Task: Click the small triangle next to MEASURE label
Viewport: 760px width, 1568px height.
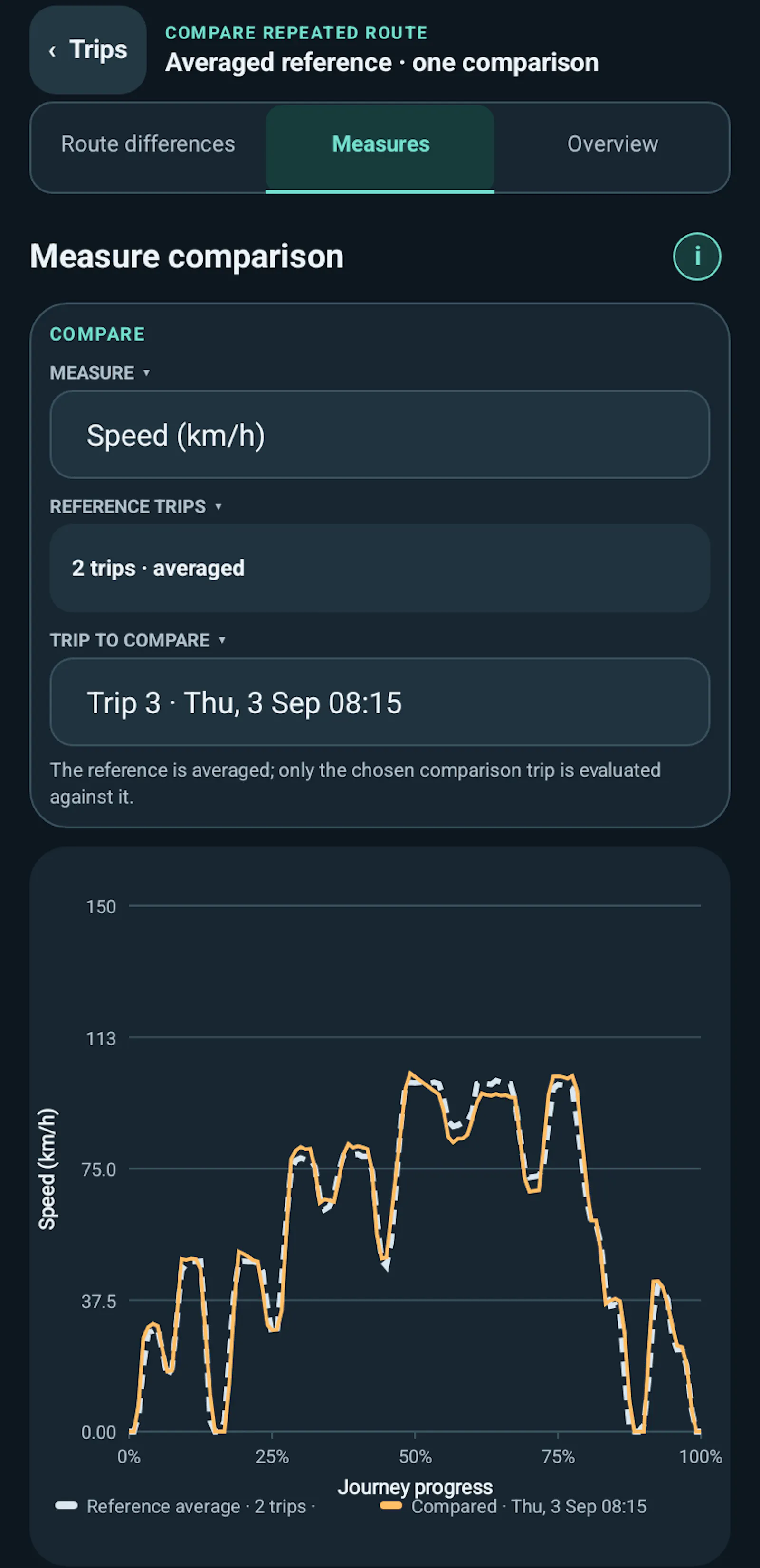Action: (146, 372)
